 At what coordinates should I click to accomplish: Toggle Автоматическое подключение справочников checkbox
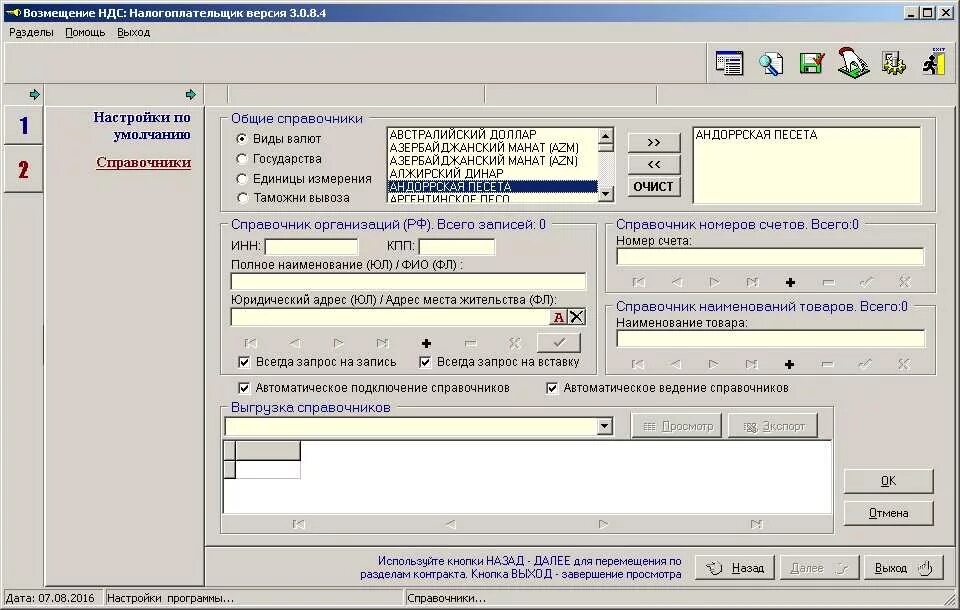point(244,388)
